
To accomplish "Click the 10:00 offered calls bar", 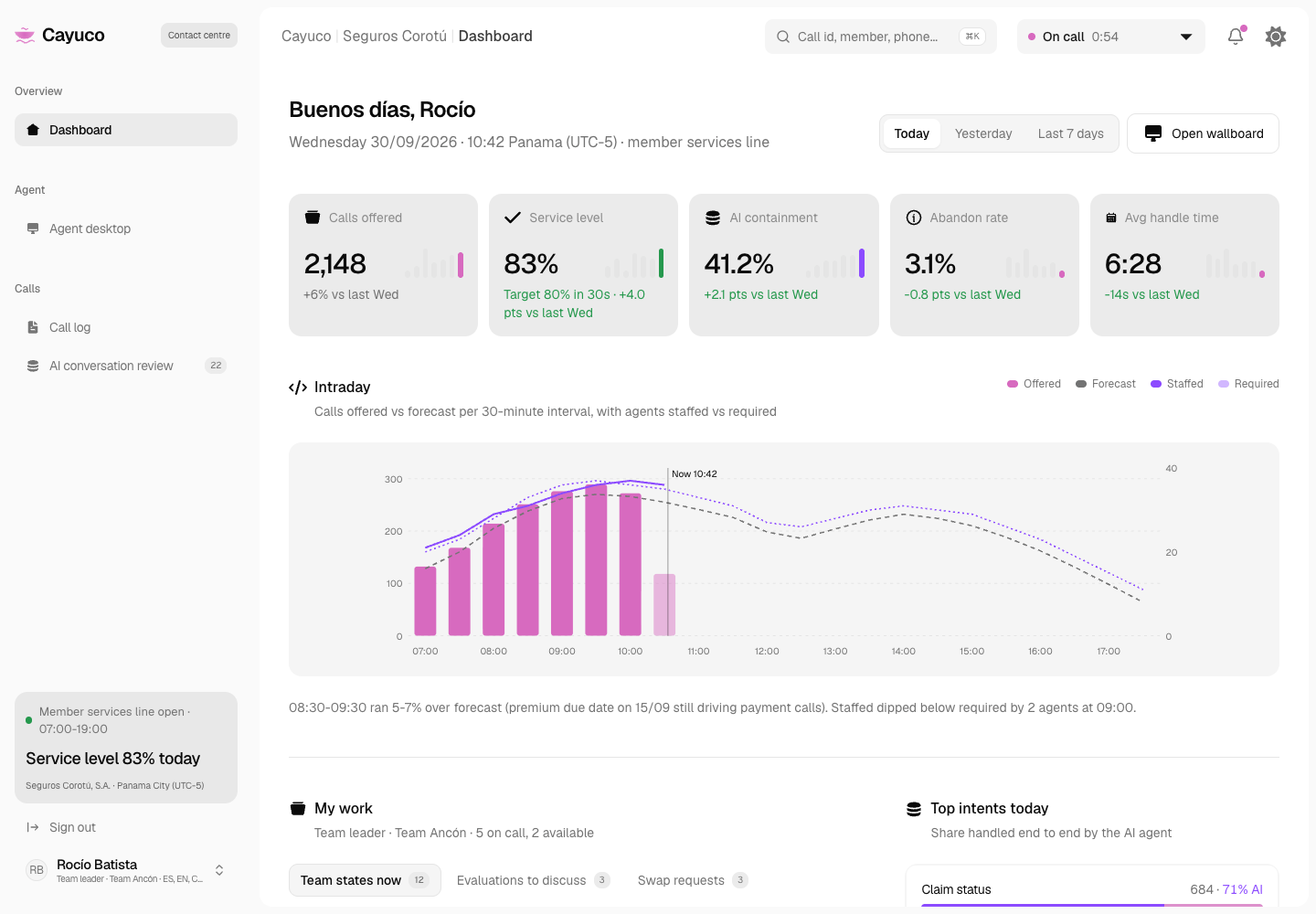I will point(630,564).
